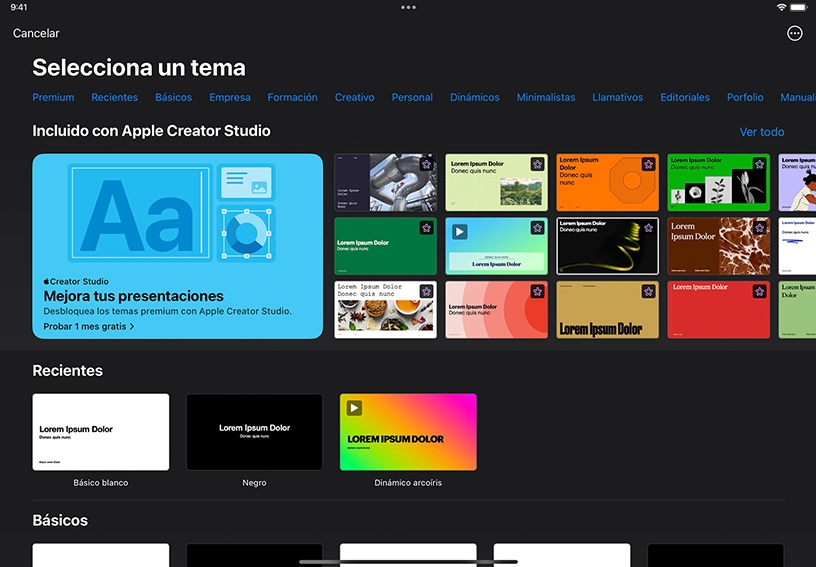
Task: Jump to the Porfolio category
Action: pos(745,97)
